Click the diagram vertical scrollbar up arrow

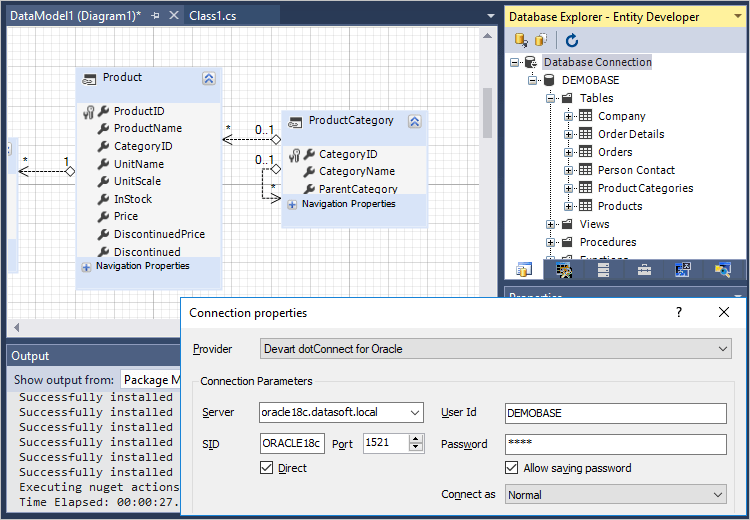pos(487,36)
